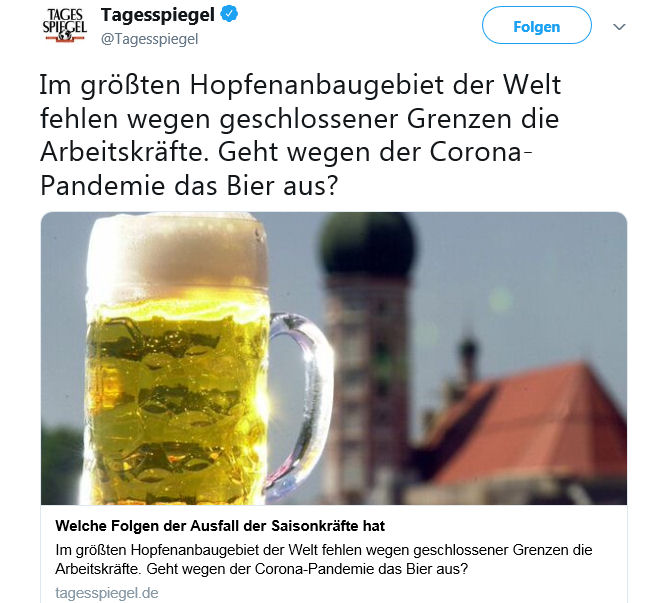Open the tweet options chevron dropdown
The width and height of the screenshot is (649, 603).
coord(619,27)
